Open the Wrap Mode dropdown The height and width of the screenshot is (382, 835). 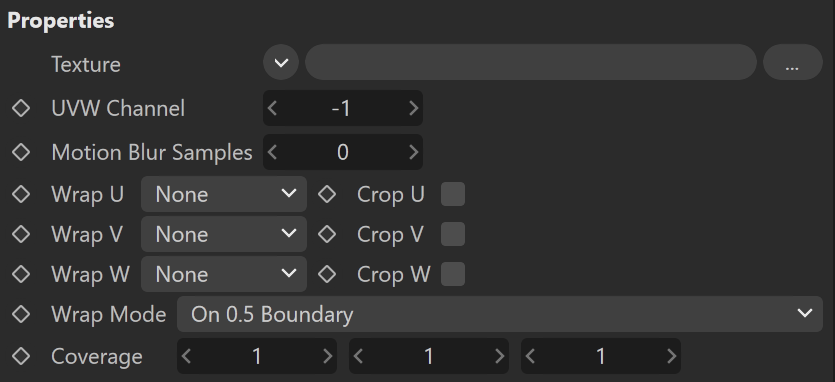click(x=500, y=314)
